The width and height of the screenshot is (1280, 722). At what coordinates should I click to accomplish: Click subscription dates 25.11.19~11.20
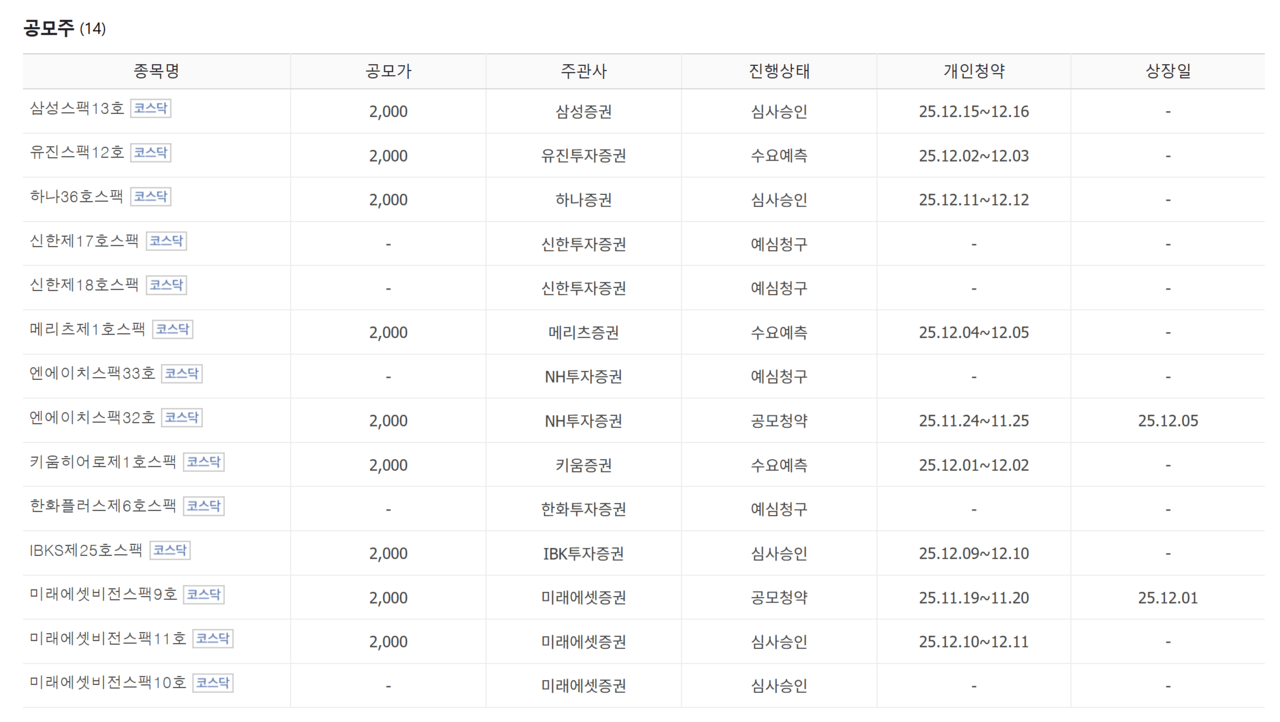[x=974, y=598]
